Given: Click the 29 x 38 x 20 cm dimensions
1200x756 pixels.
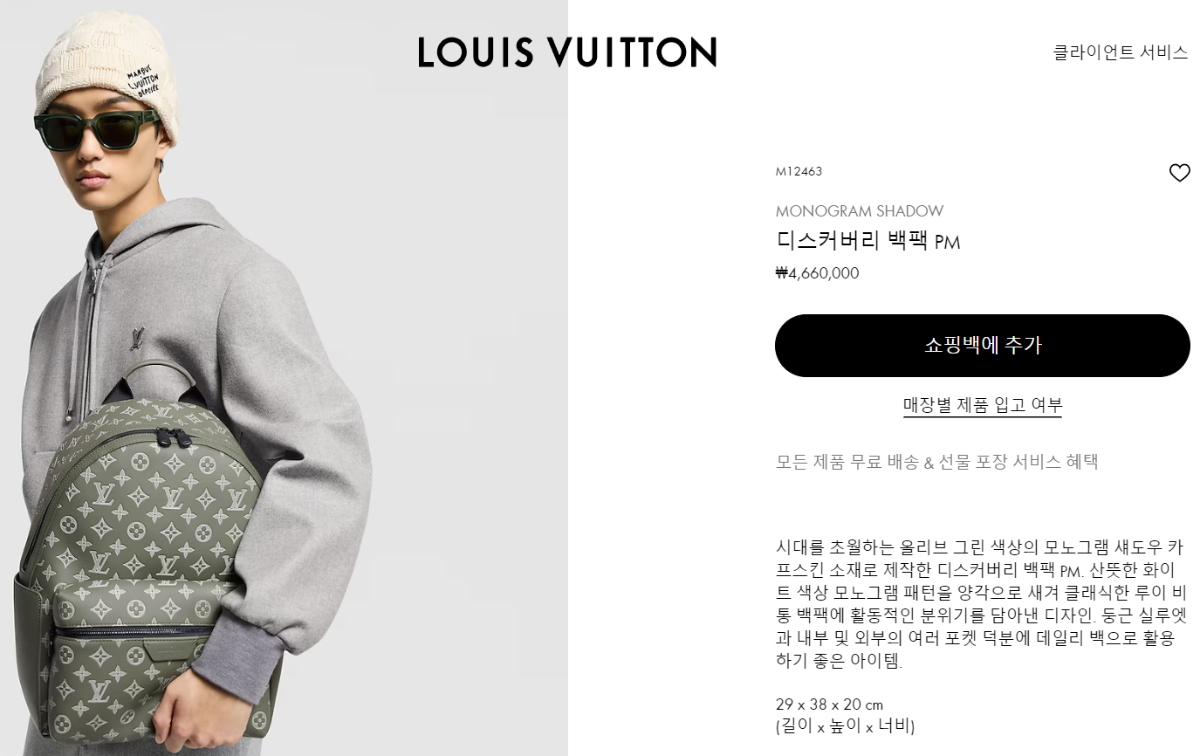Looking at the screenshot, I should (x=829, y=704).
